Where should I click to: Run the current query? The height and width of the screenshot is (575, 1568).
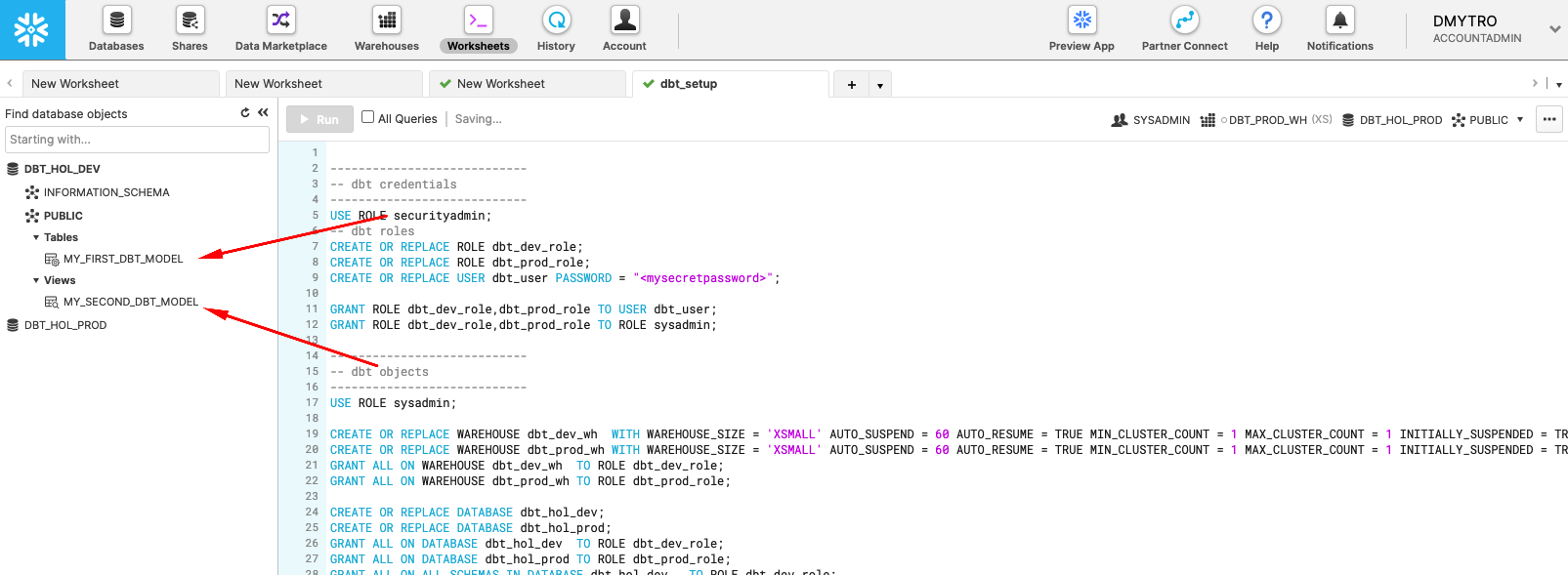(319, 119)
